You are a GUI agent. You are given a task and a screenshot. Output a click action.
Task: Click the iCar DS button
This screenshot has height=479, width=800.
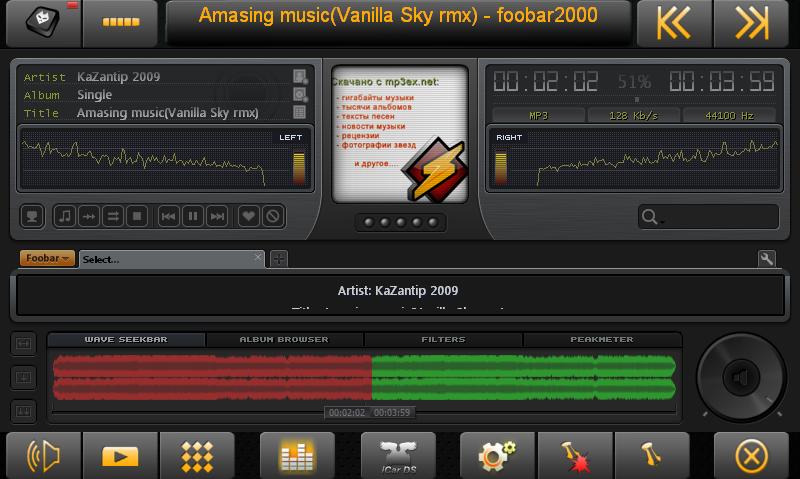tap(398, 455)
